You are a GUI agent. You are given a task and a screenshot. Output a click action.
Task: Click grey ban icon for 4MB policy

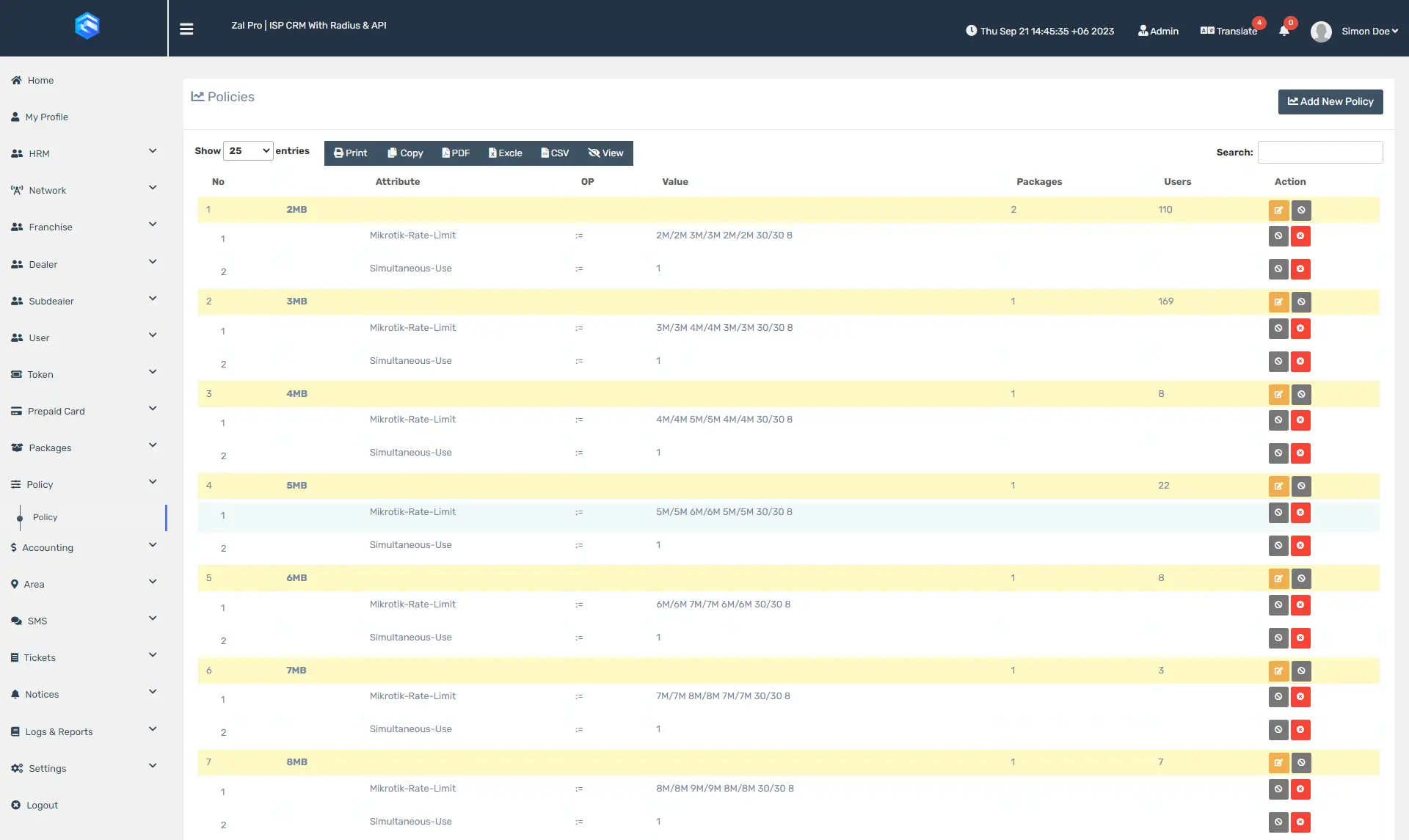coord(1301,395)
